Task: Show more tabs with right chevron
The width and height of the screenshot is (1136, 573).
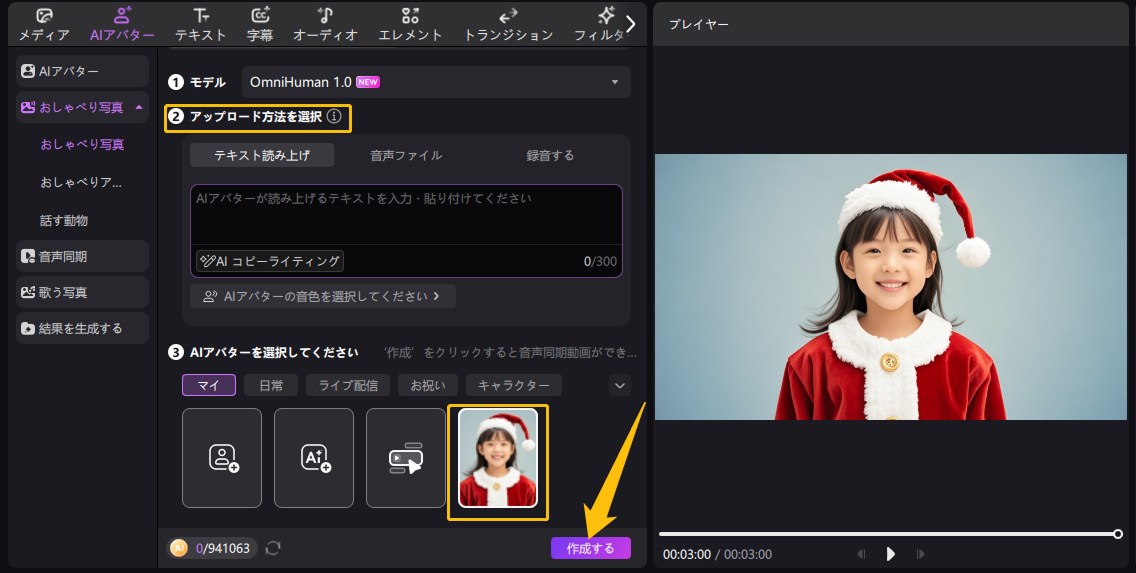Action: [630, 24]
